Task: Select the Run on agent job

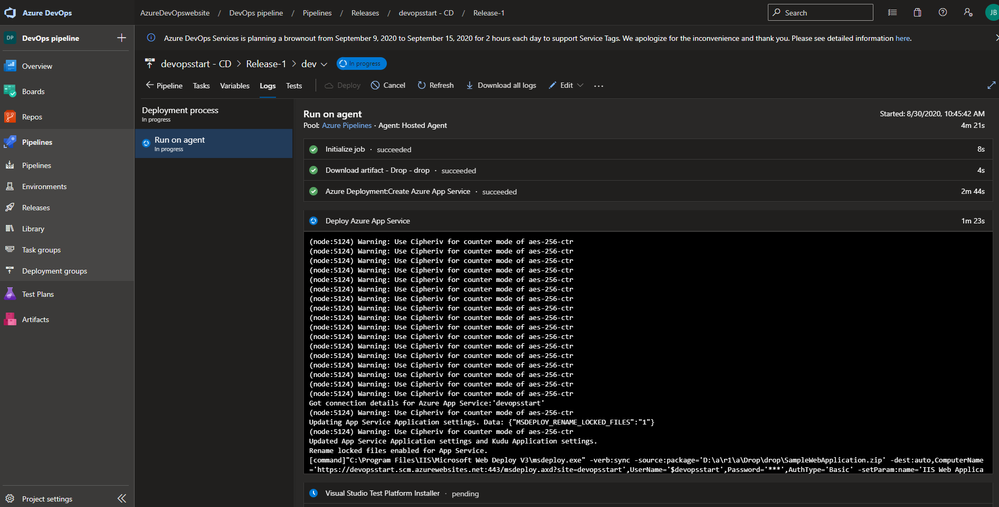Action: click(x=214, y=143)
